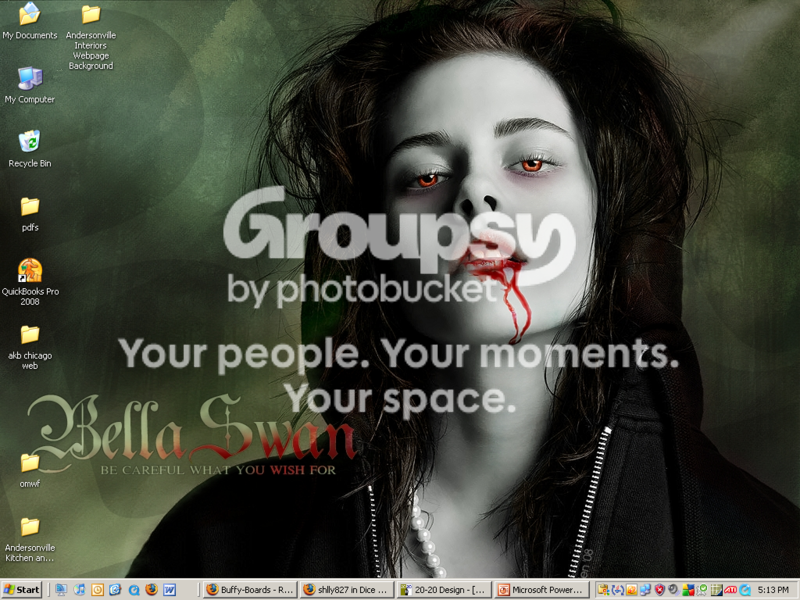Launch QuickTime Player from Quick Launch

tap(134, 590)
